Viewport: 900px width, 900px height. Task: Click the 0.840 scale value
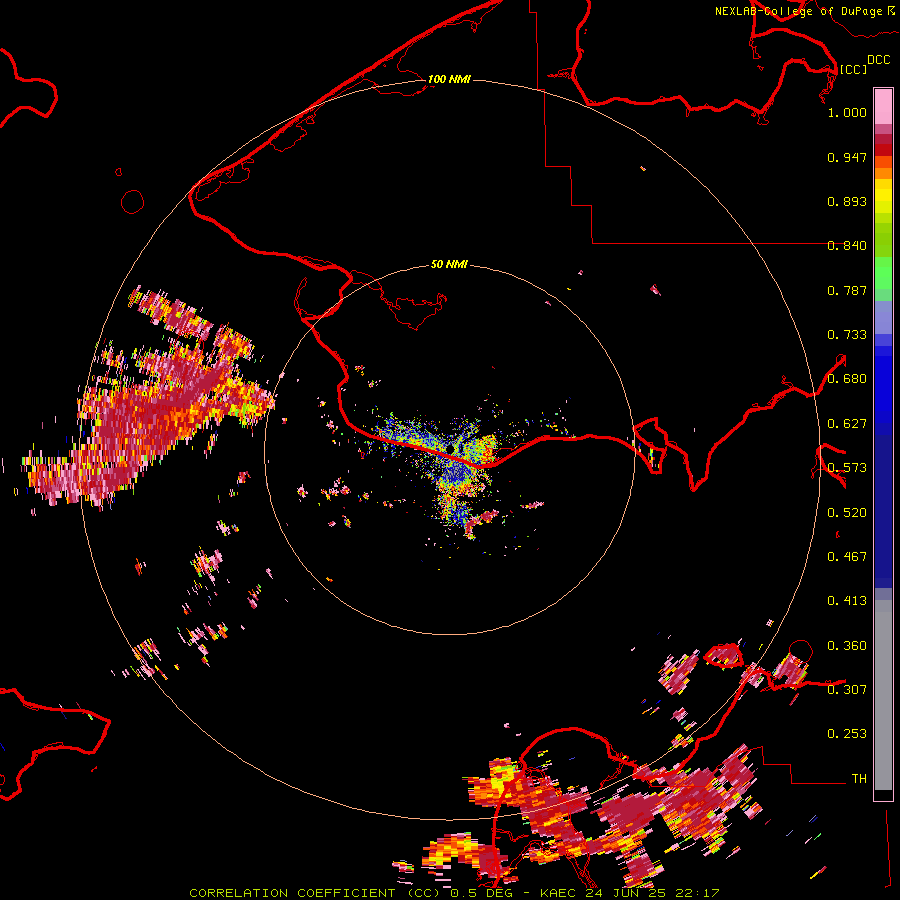click(847, 246)
